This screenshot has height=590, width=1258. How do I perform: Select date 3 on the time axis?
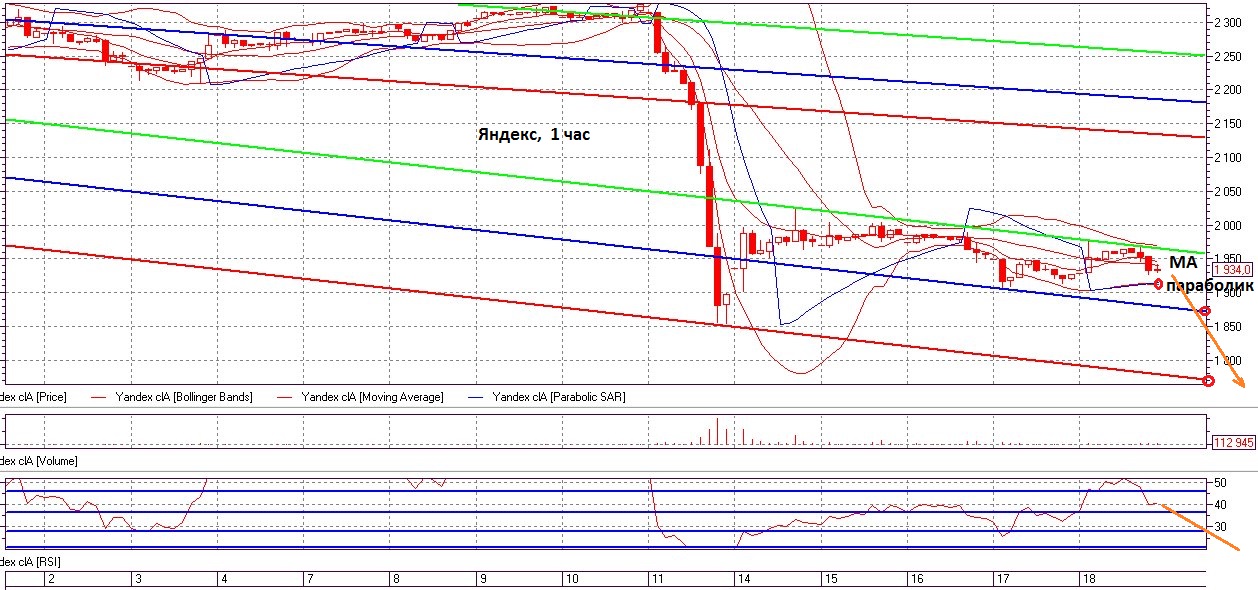pos(138,579)
